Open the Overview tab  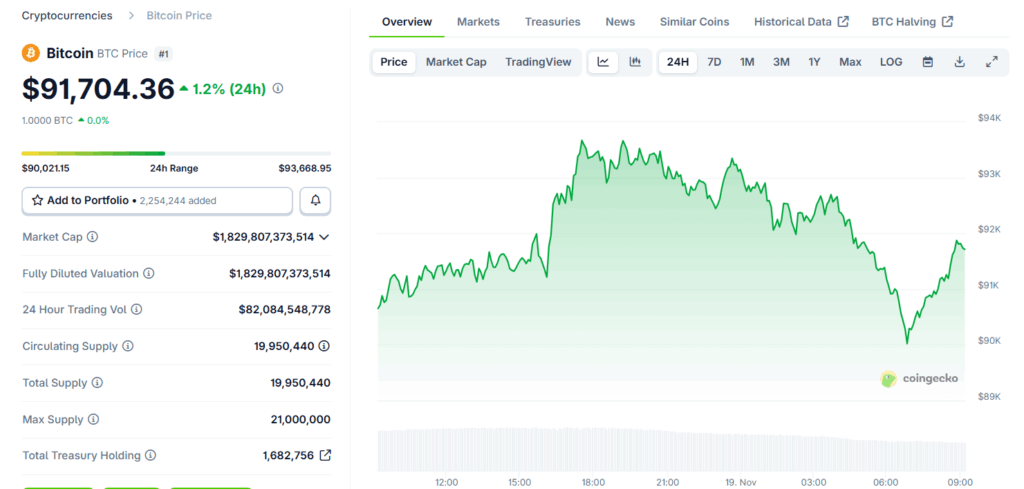[407, 22]
